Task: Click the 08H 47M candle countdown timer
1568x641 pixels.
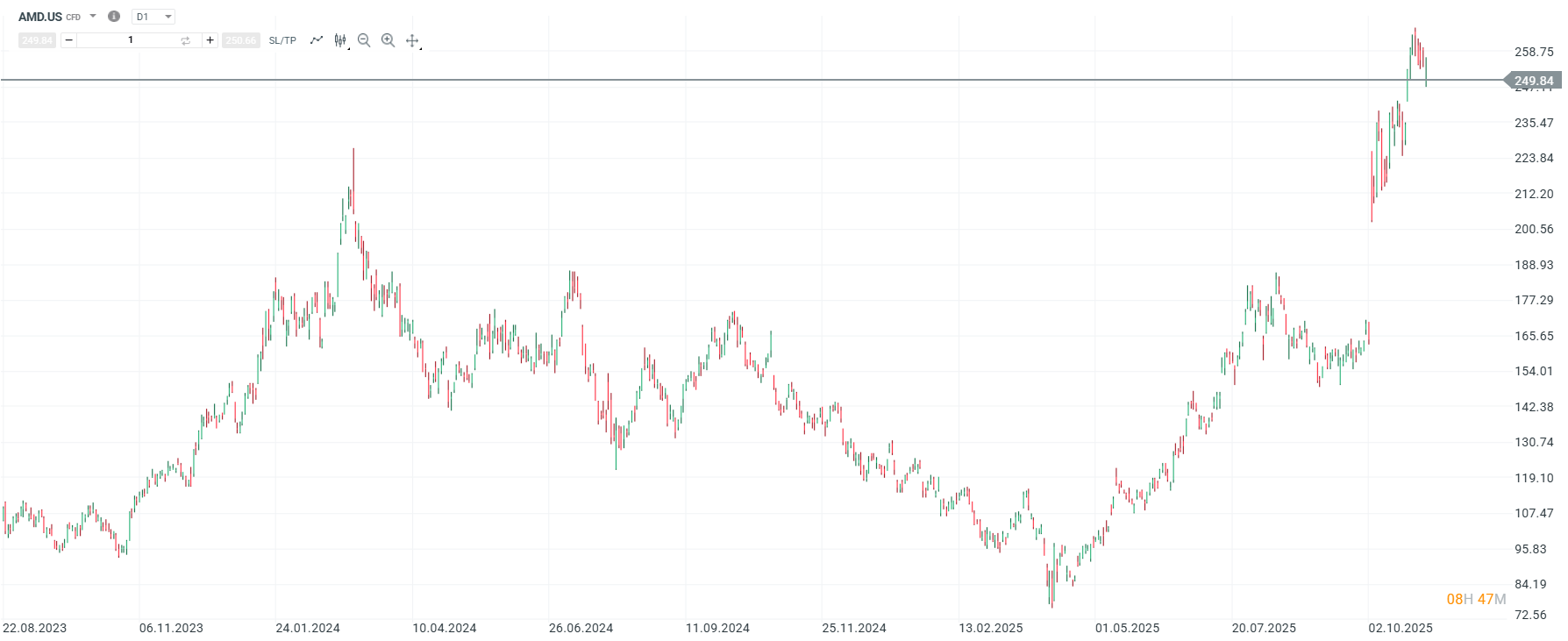Action: pyautogui.click(x=1476, y=599)
